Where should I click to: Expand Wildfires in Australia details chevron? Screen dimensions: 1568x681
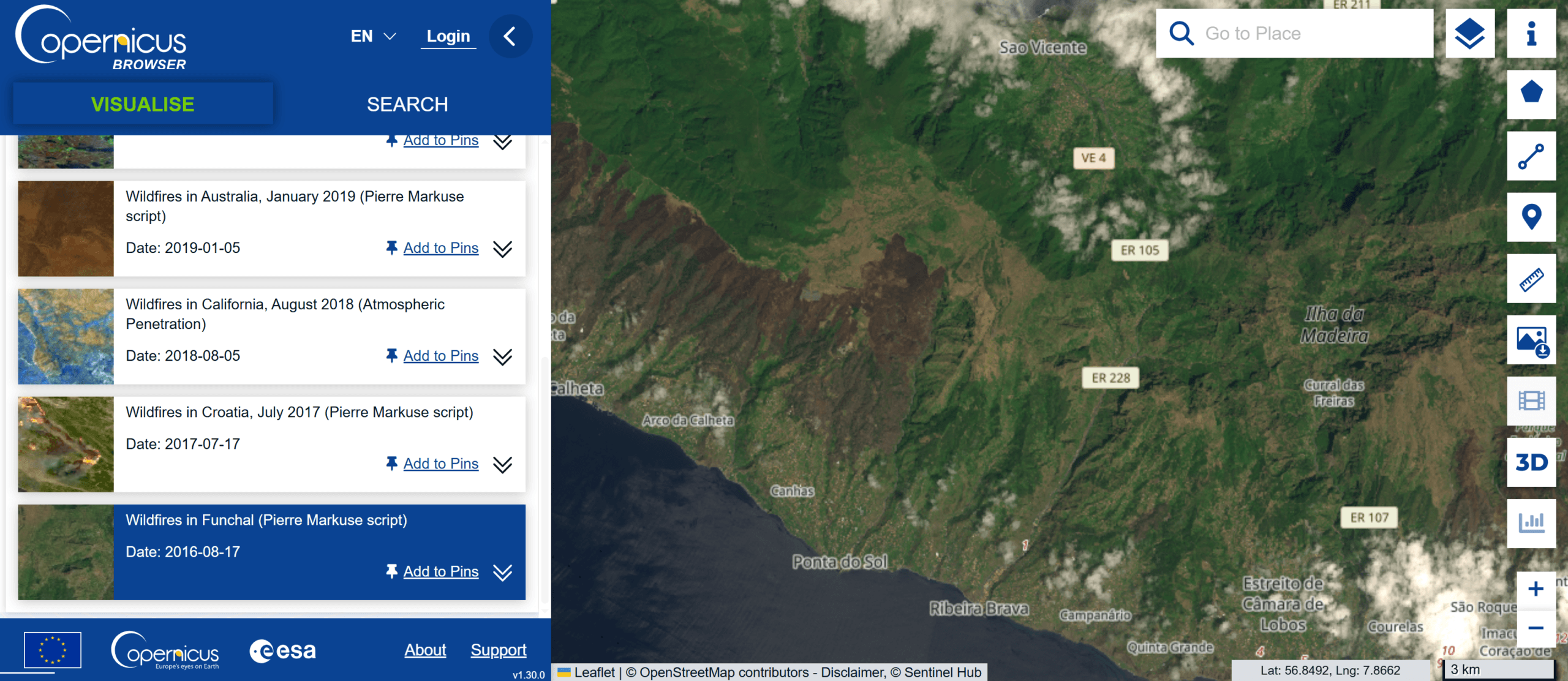502,249
